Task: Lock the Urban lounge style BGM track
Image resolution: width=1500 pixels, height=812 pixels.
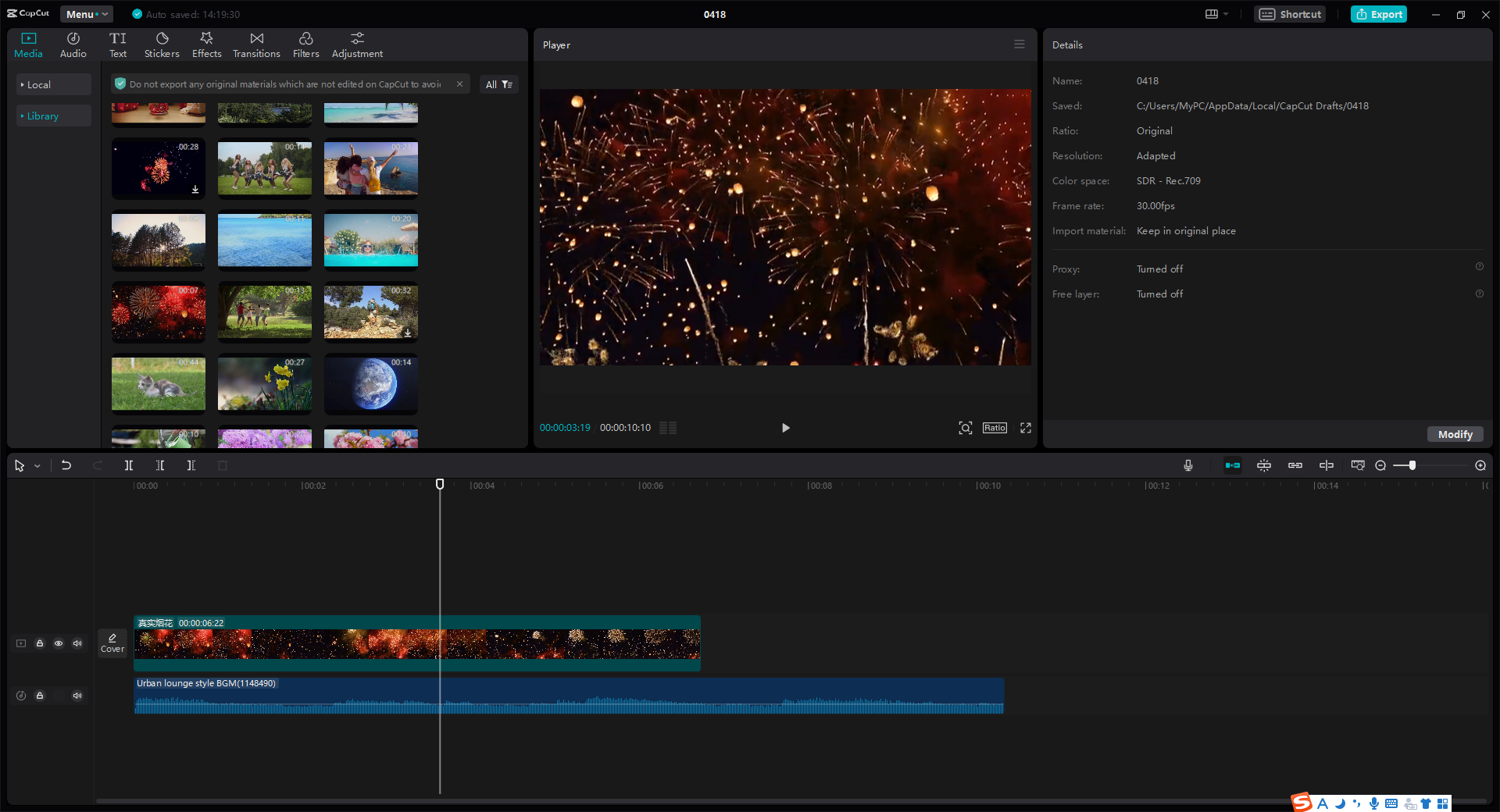Action: coord(40,696)
